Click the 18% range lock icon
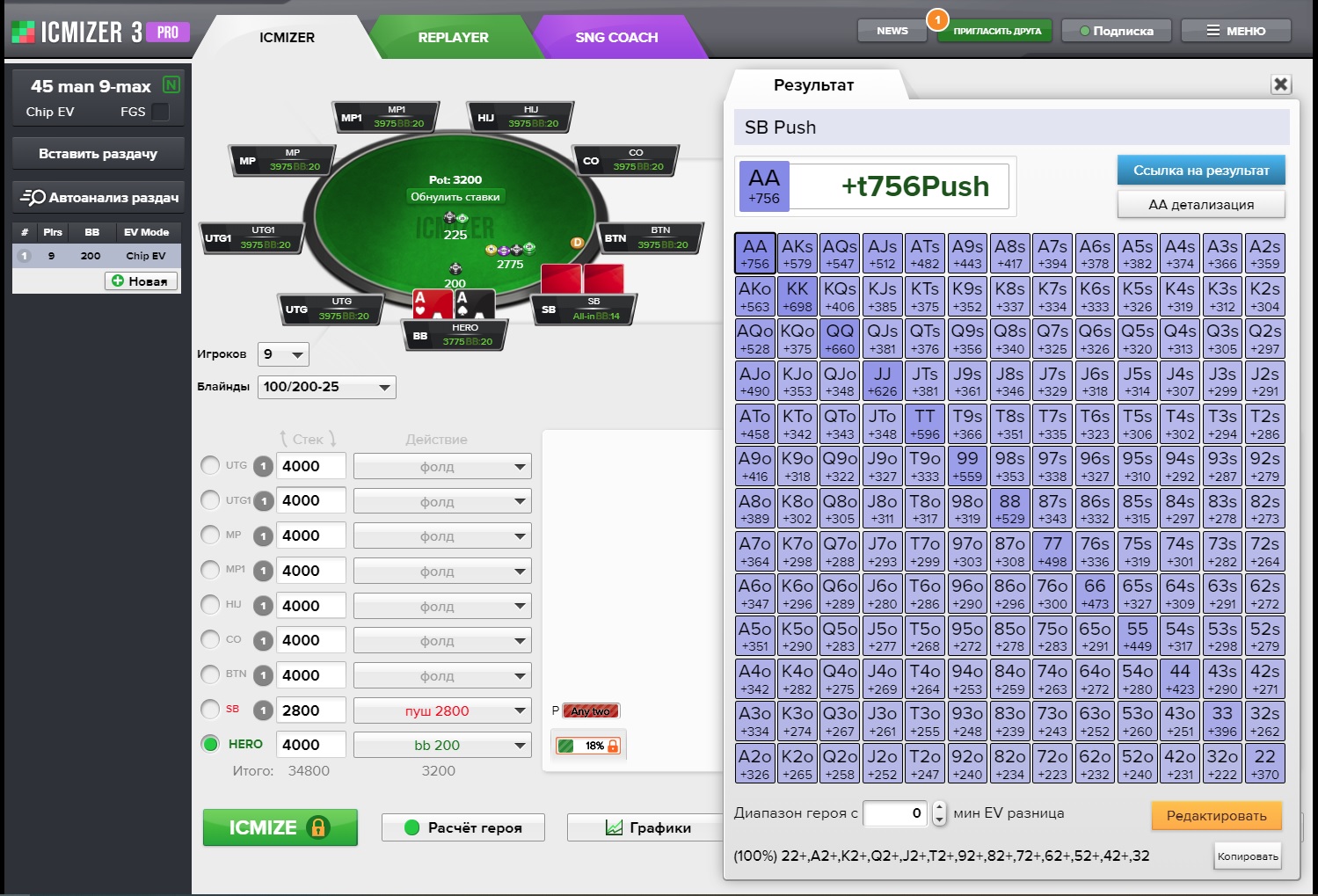The width and height of the screenshot is (1318, 896). click(x=613, y=746)
